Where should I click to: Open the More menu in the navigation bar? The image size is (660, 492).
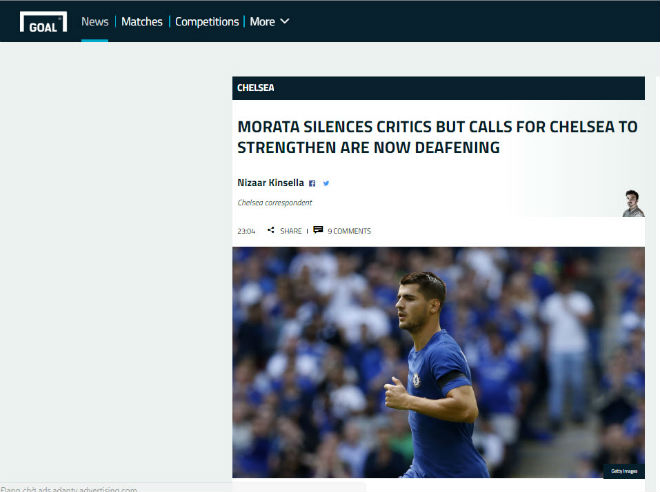pyautogui.click(x=262, y=21)
